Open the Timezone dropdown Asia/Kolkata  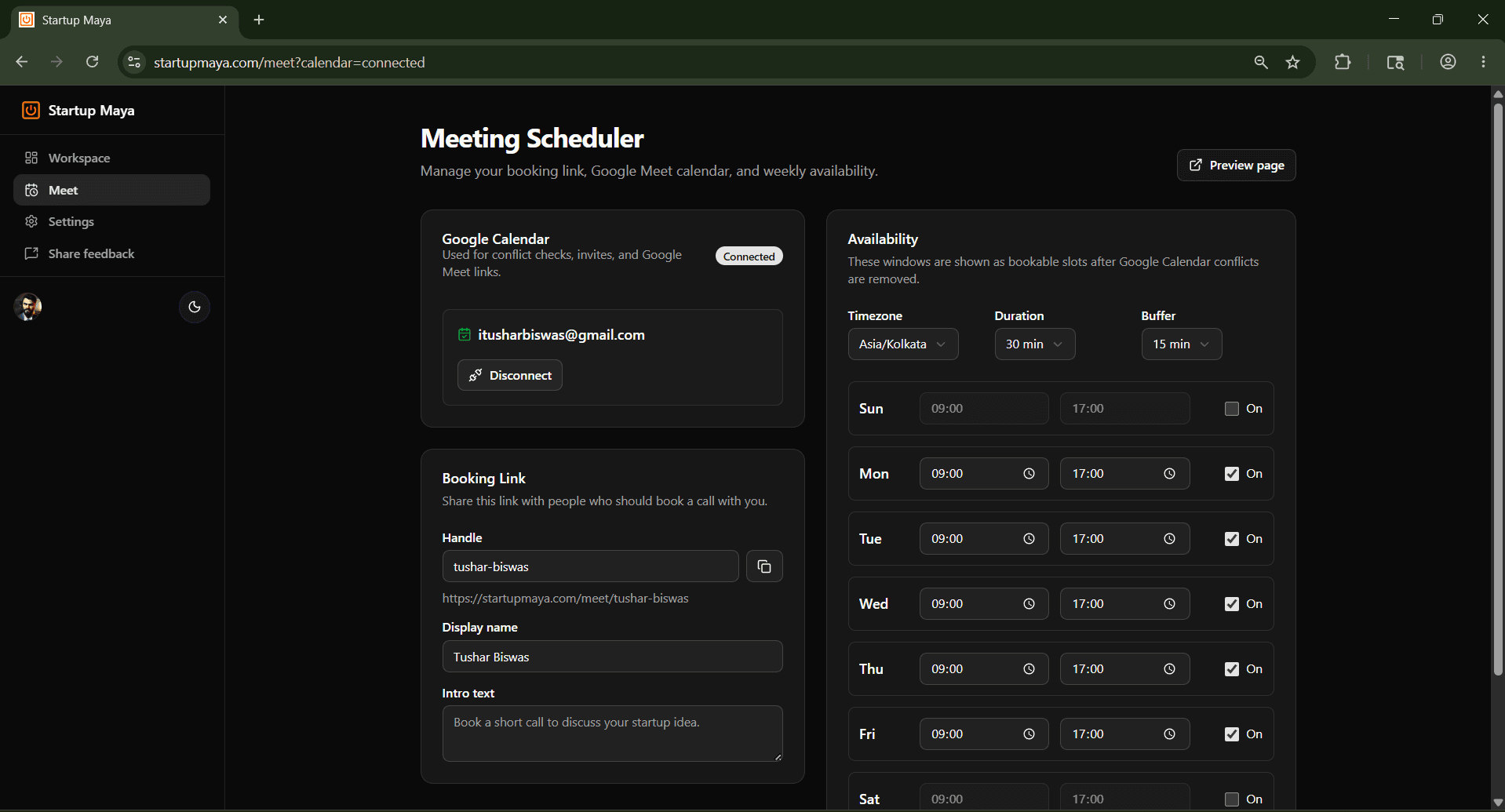tap(903, 344)
